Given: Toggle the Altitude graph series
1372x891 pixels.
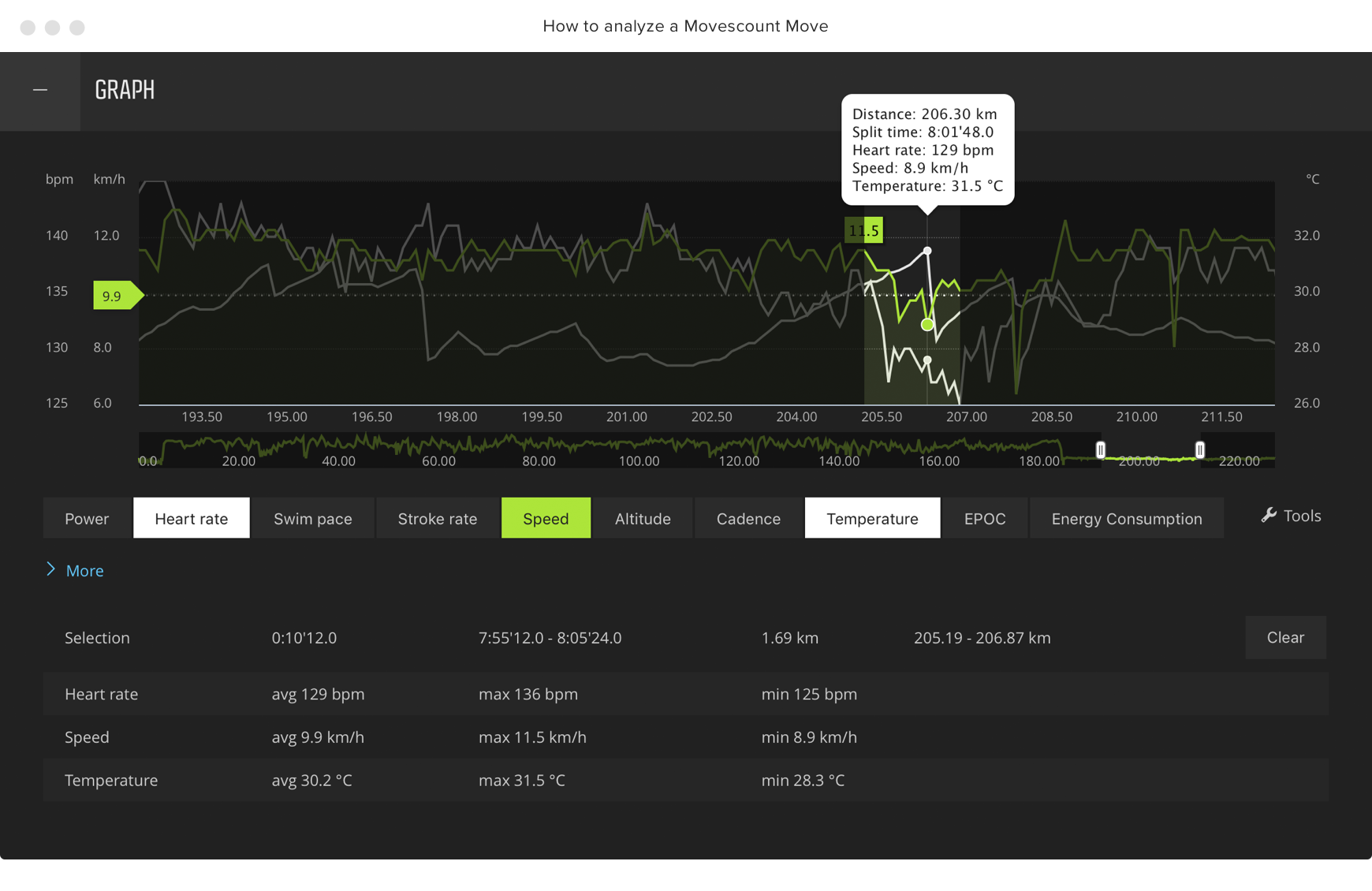Looking at the screenshot, I should (643, 518).
